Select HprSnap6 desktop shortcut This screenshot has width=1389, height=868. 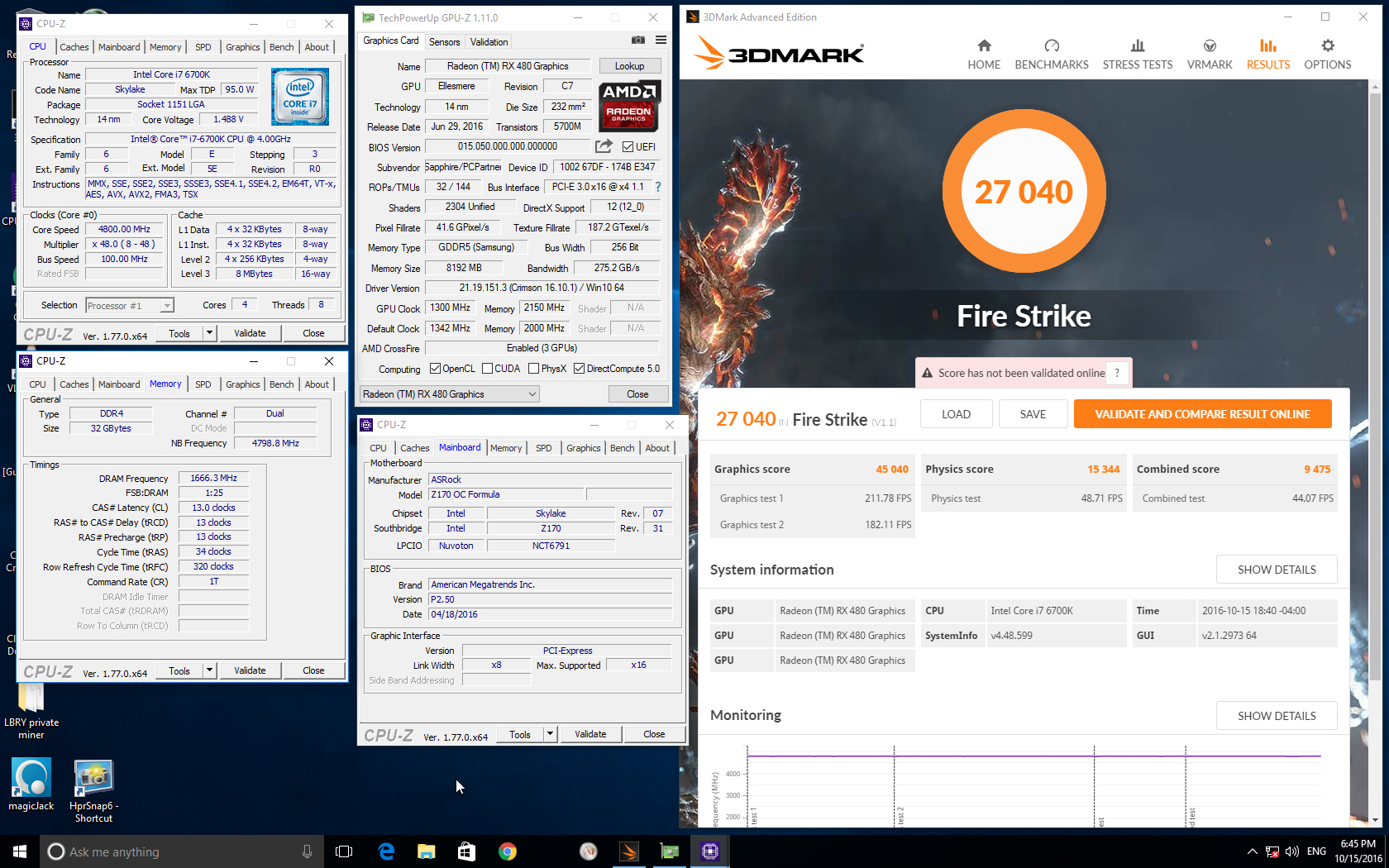coord(93,791)
